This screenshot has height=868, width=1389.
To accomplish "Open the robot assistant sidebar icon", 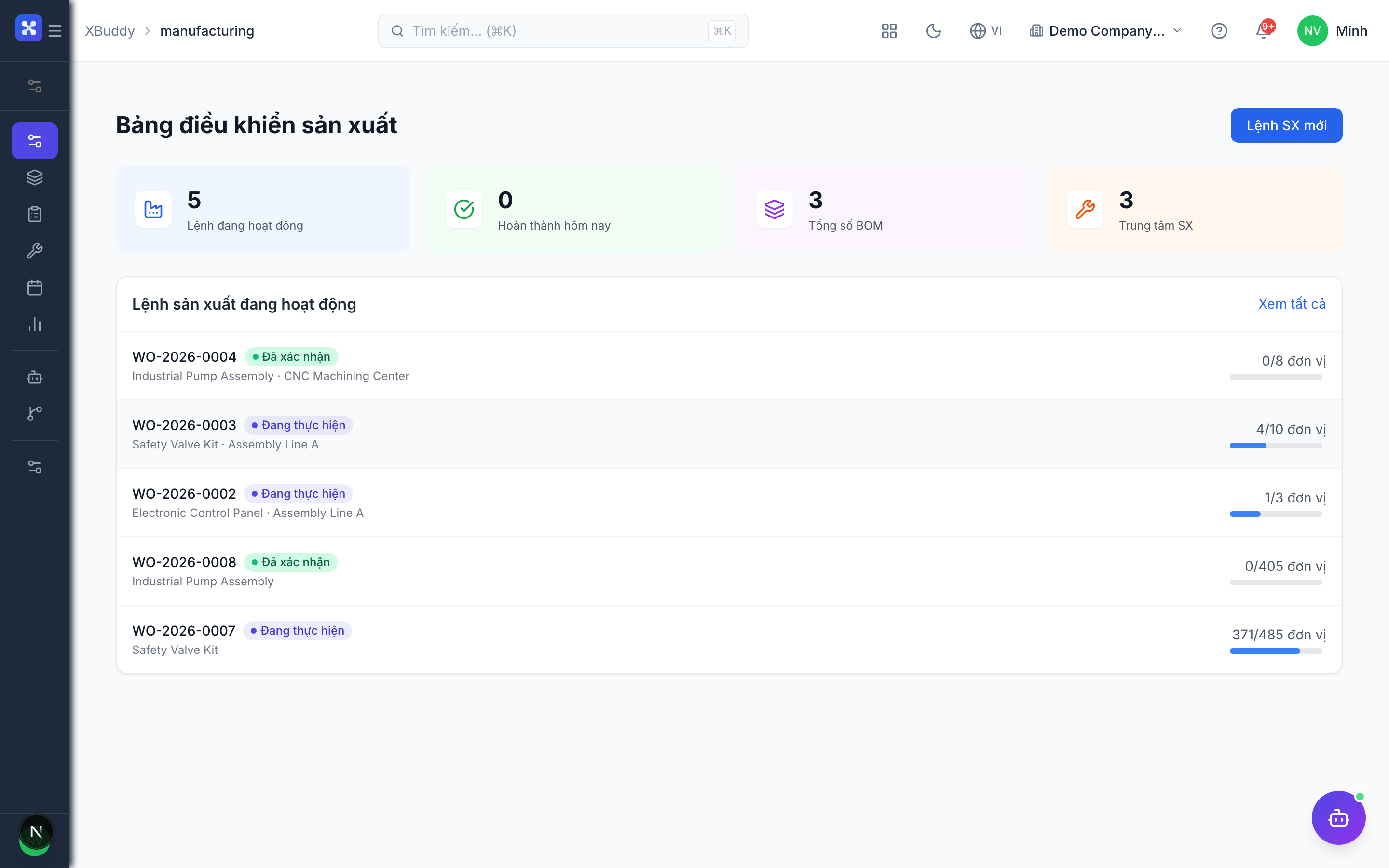I will coord(34,377).
